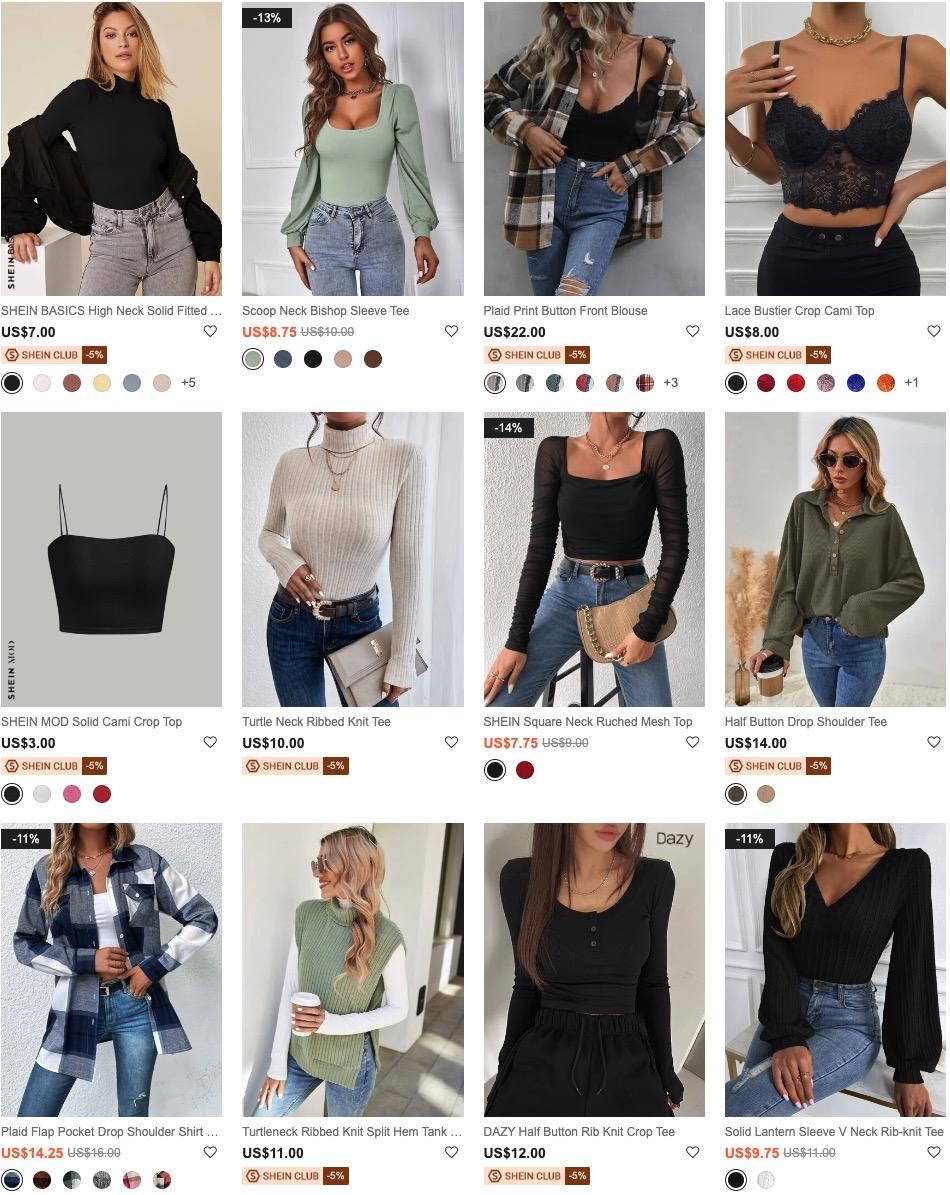The width and height of the screenshot is (950, 1195).
Task: Add High Neck Solid Fitted top to wishlist
Action: [210, 332]
